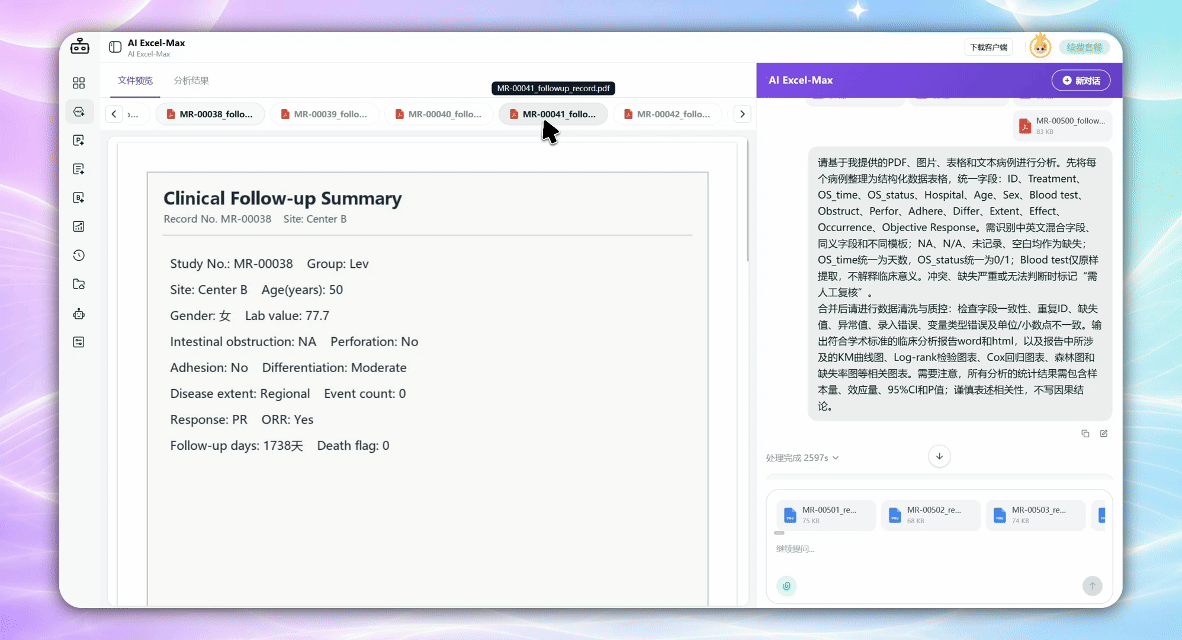Select the highlighted AI chat sidebar icon
The image size is (1182, 640).
tap(79, 112)
